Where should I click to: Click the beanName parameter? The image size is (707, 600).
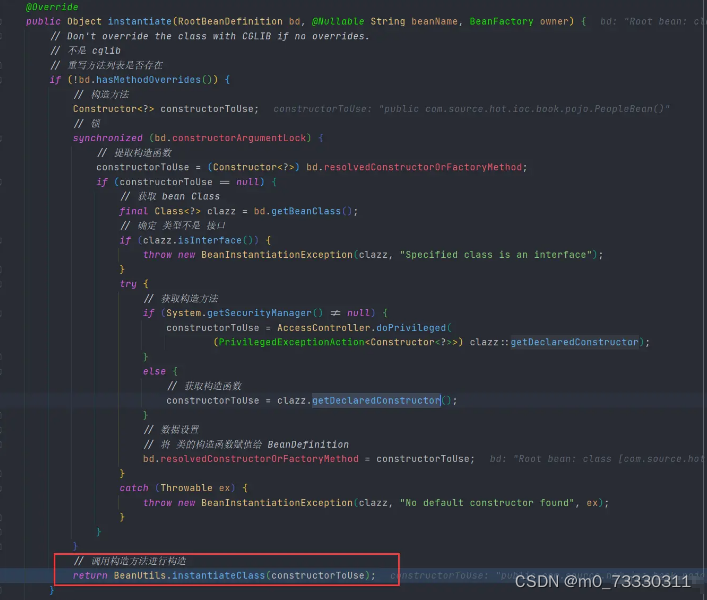pyautogui.click(x=434, y=21)
